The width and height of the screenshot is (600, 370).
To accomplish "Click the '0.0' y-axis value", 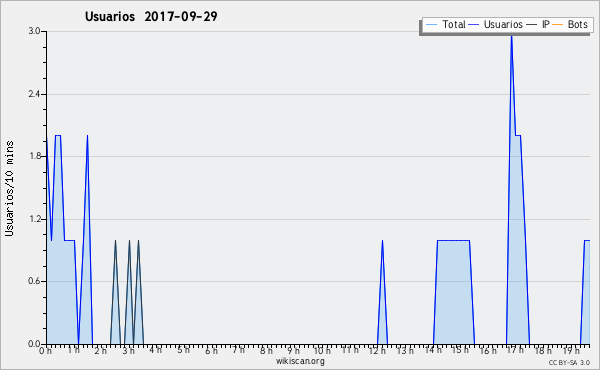I will coord(34,344).
